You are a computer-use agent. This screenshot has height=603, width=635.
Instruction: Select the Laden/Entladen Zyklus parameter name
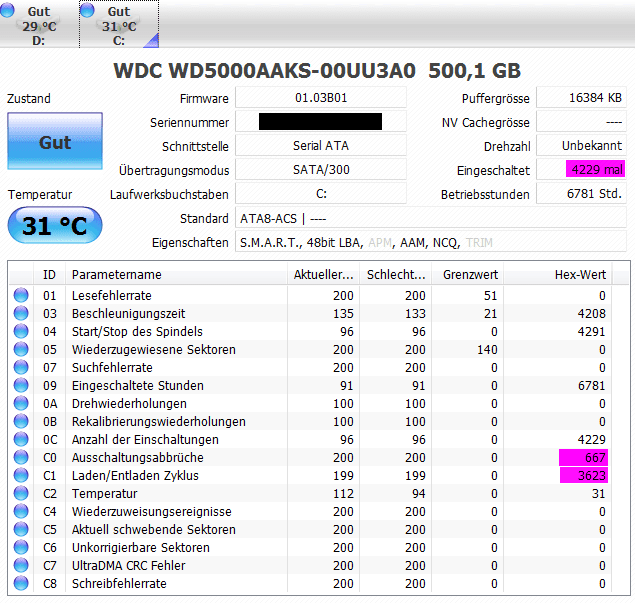pyautogui.click(x=135, y=475)
